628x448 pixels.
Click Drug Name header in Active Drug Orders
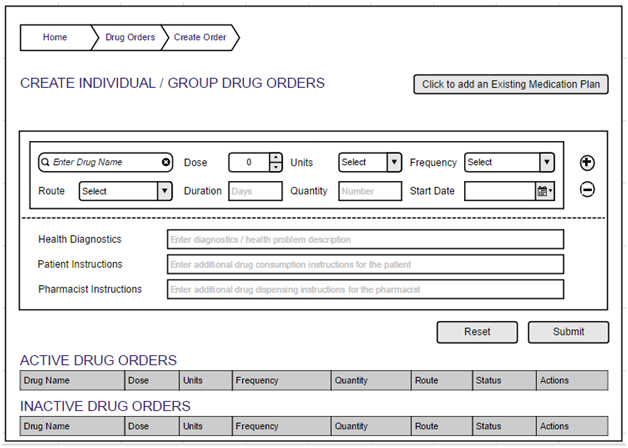72,380
